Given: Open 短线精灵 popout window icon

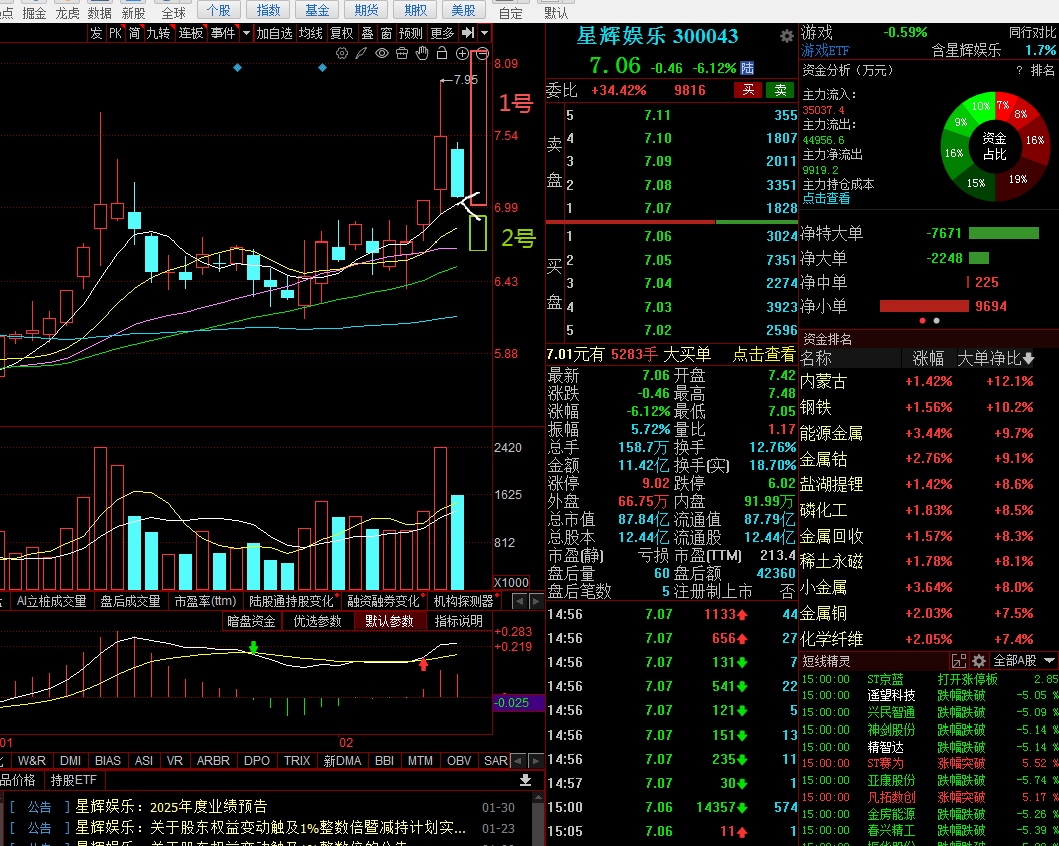Looking at the screenshot, I should 958,661.
